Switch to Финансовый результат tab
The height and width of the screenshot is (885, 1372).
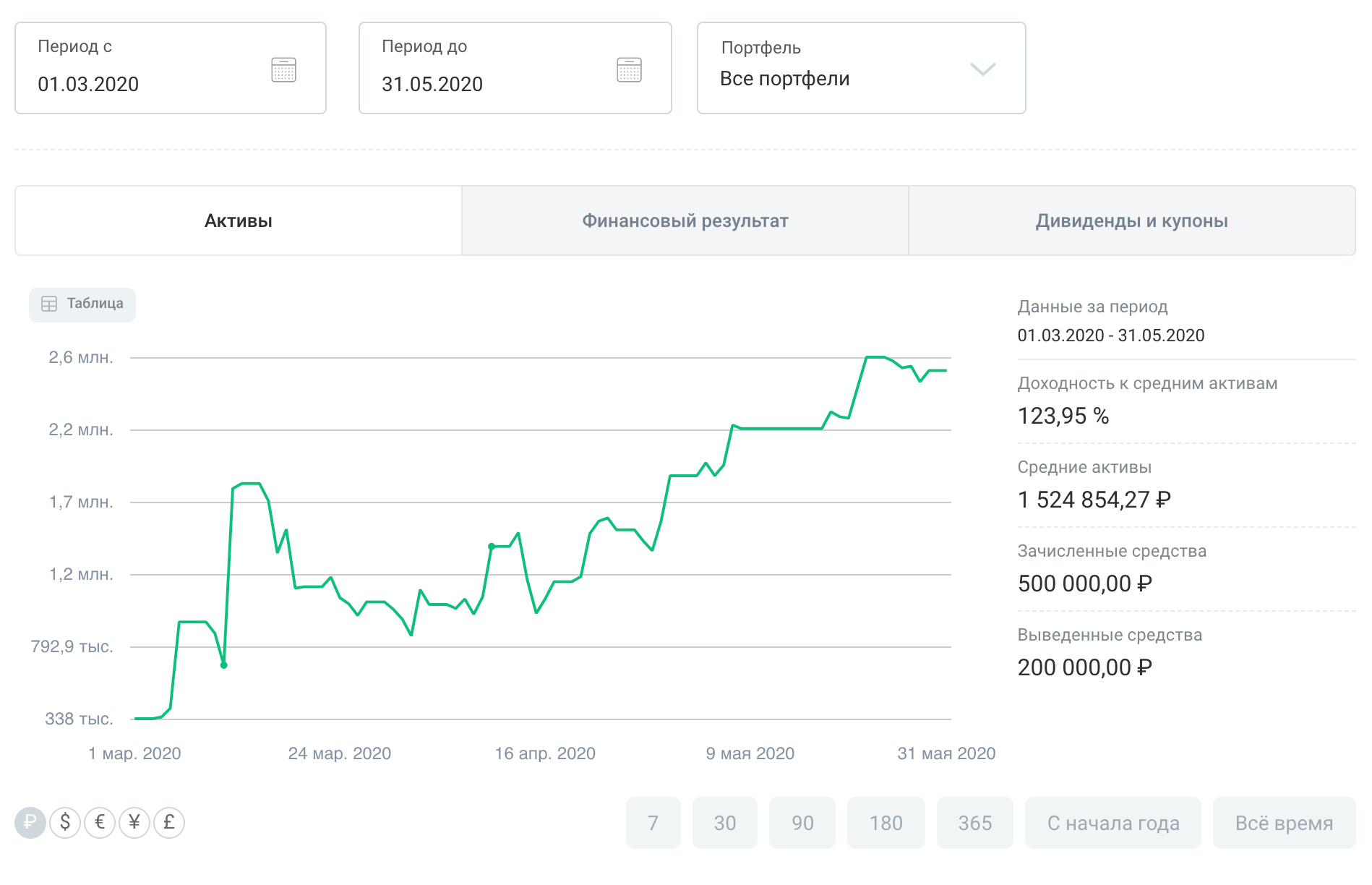685,221
